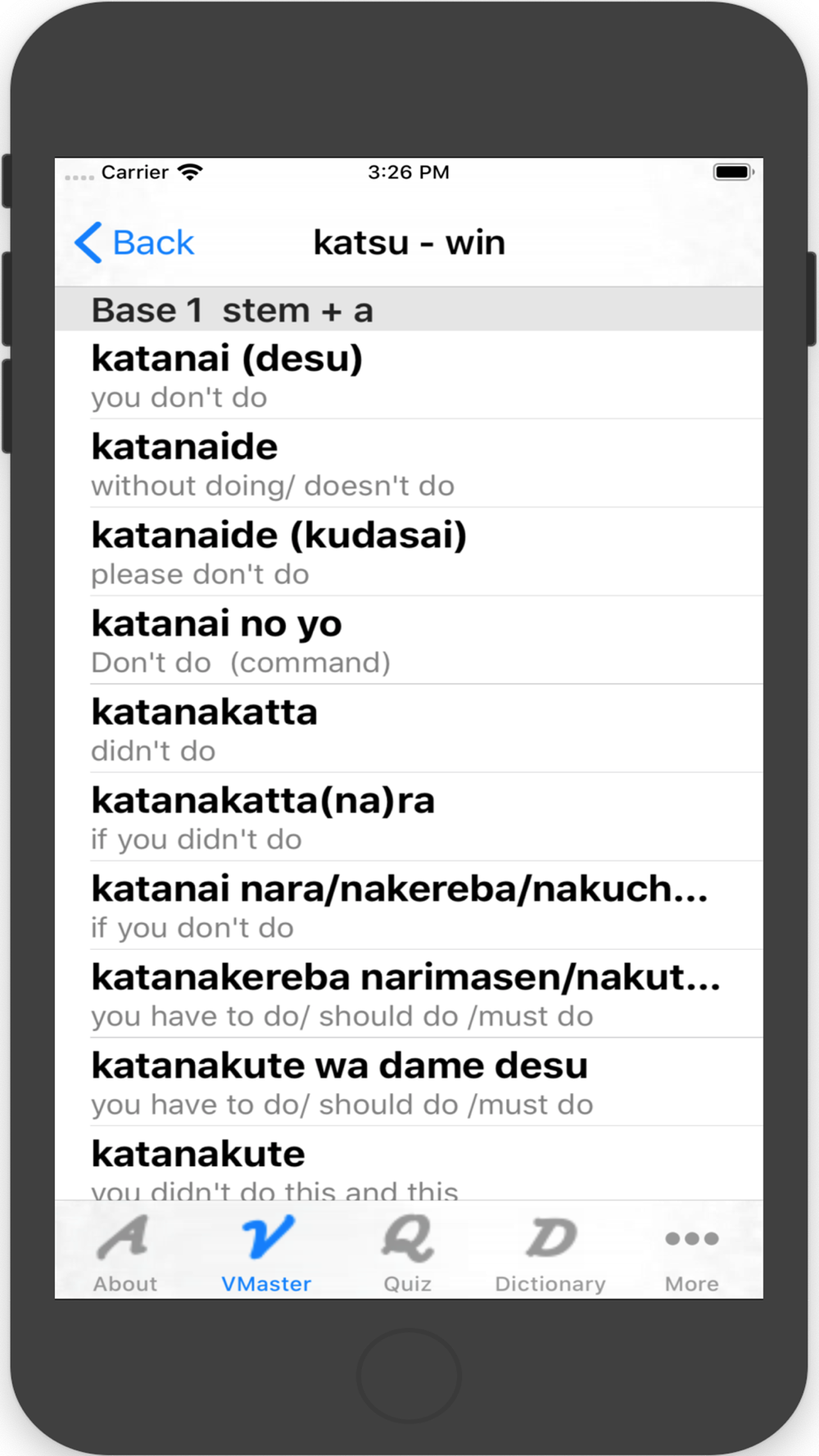This screenshot has height=1456, width=819.
Task: Select the "katanai (desu)" row
Action: point(409,375)
